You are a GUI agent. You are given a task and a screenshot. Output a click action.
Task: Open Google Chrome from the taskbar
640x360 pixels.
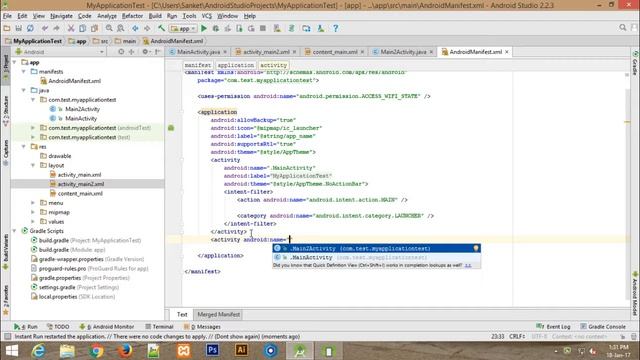pyautogui.click(x=96, y=351)
